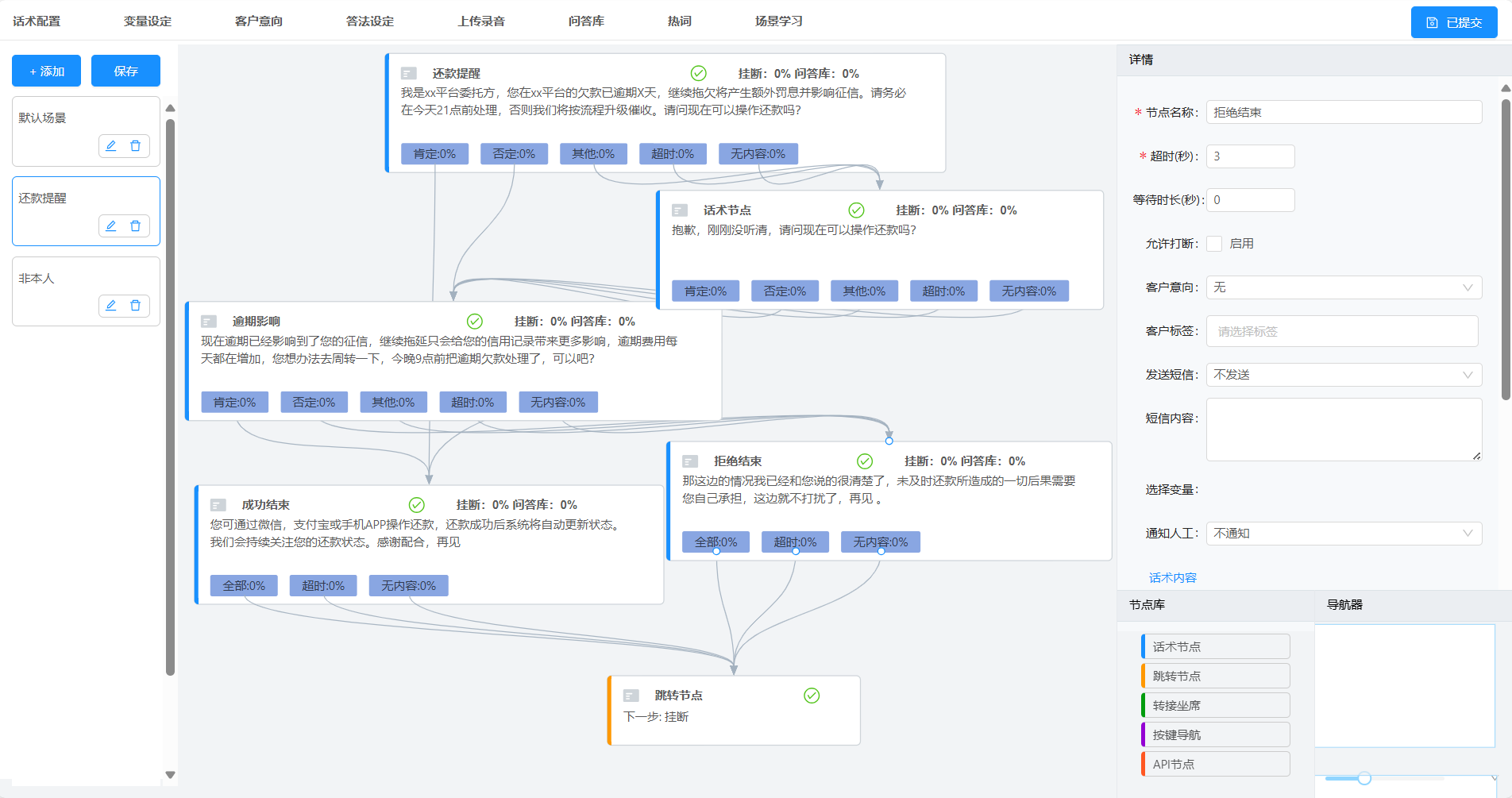Click the navigator zoom slider handle
The height and width of the screenshot is (798, 1512).
(x=1364, y=778)
